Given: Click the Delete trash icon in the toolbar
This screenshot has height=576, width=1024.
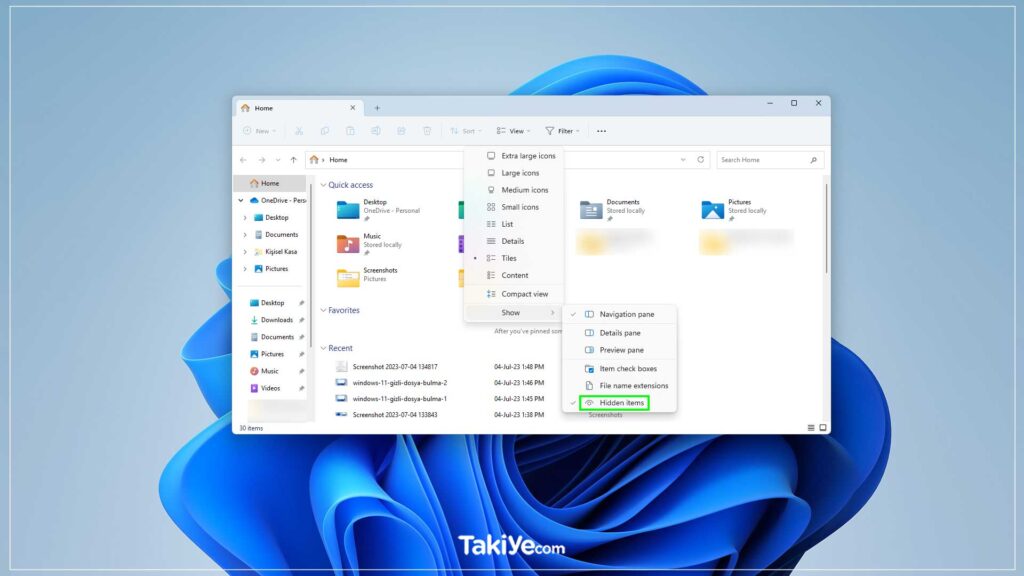Looking at the screenshot, I should point(427,131).
